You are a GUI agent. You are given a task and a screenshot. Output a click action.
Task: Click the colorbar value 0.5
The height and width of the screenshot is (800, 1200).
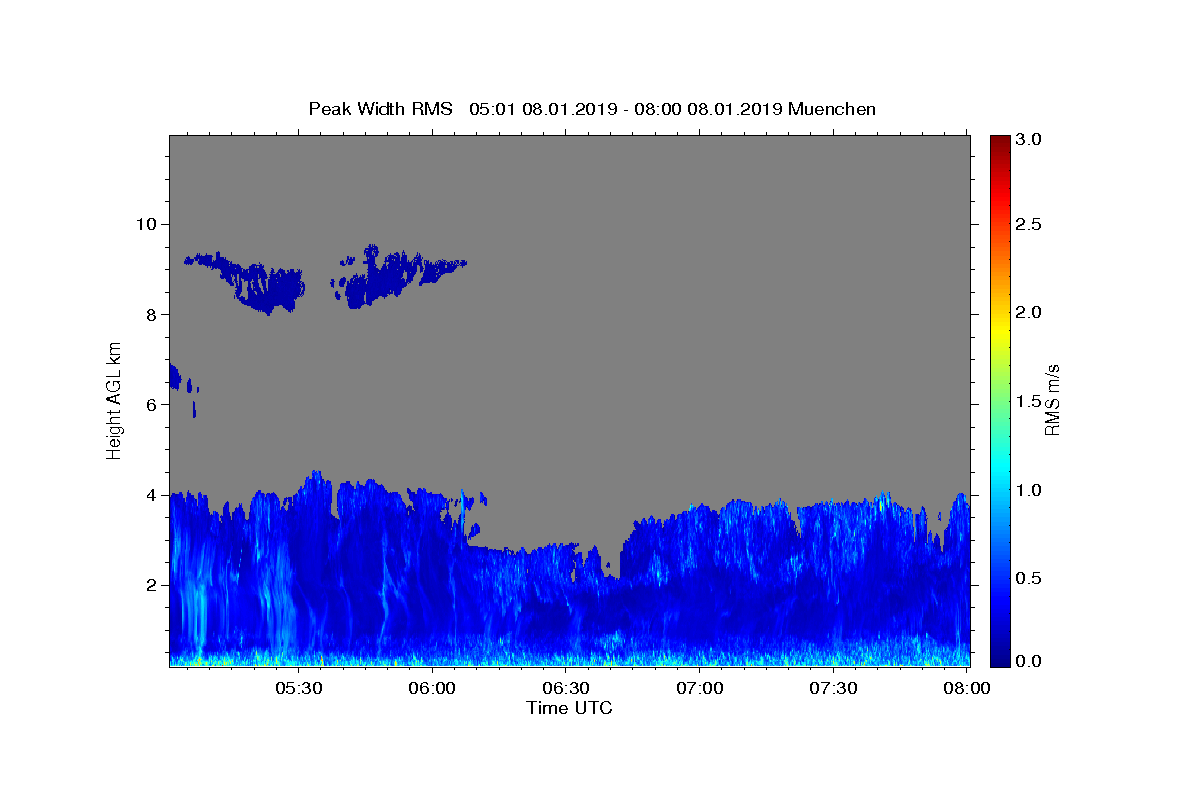coord(1030,578)
